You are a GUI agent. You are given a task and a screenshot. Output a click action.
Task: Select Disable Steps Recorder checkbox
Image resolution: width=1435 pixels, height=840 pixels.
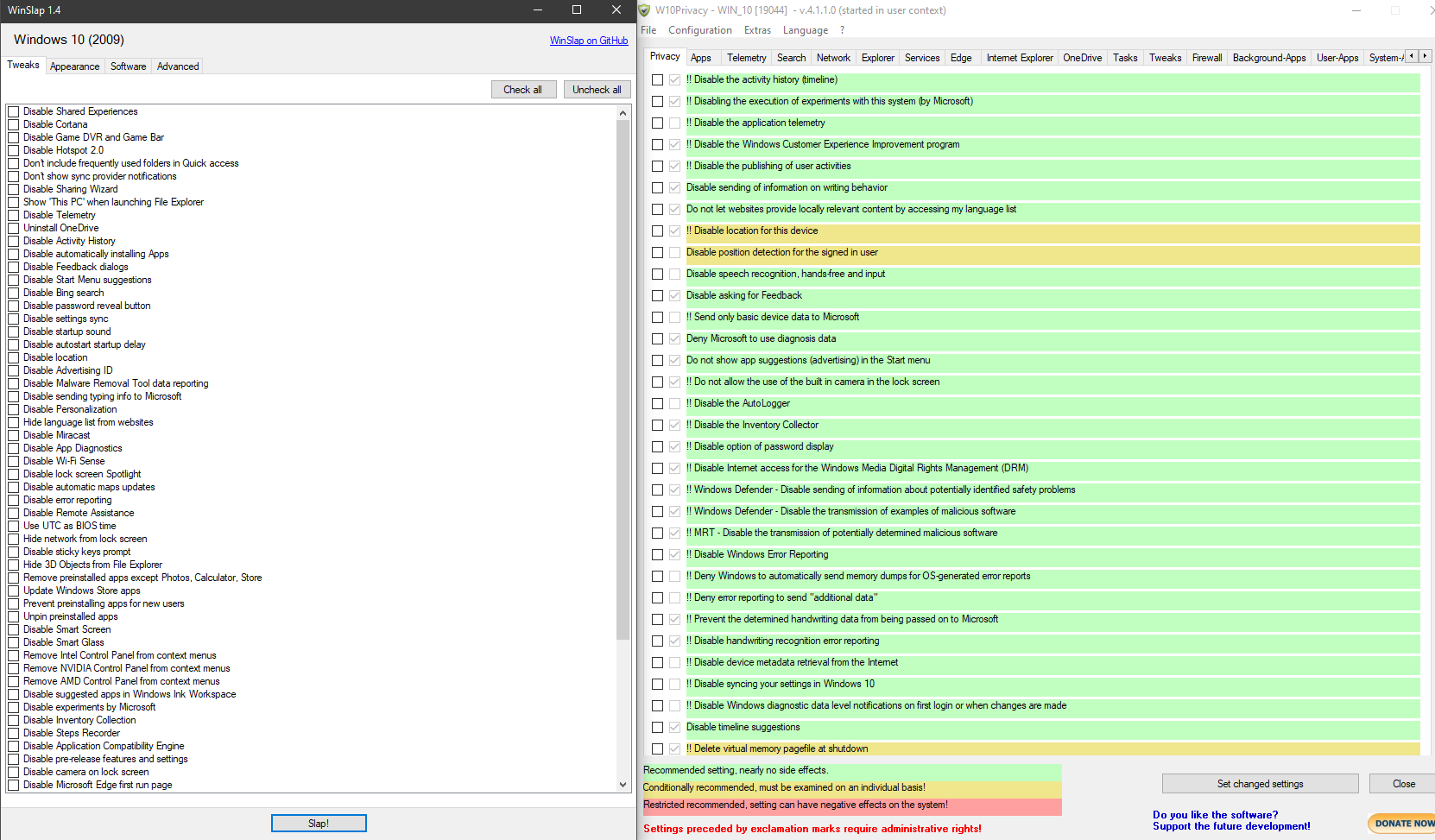tap(13, 733)
